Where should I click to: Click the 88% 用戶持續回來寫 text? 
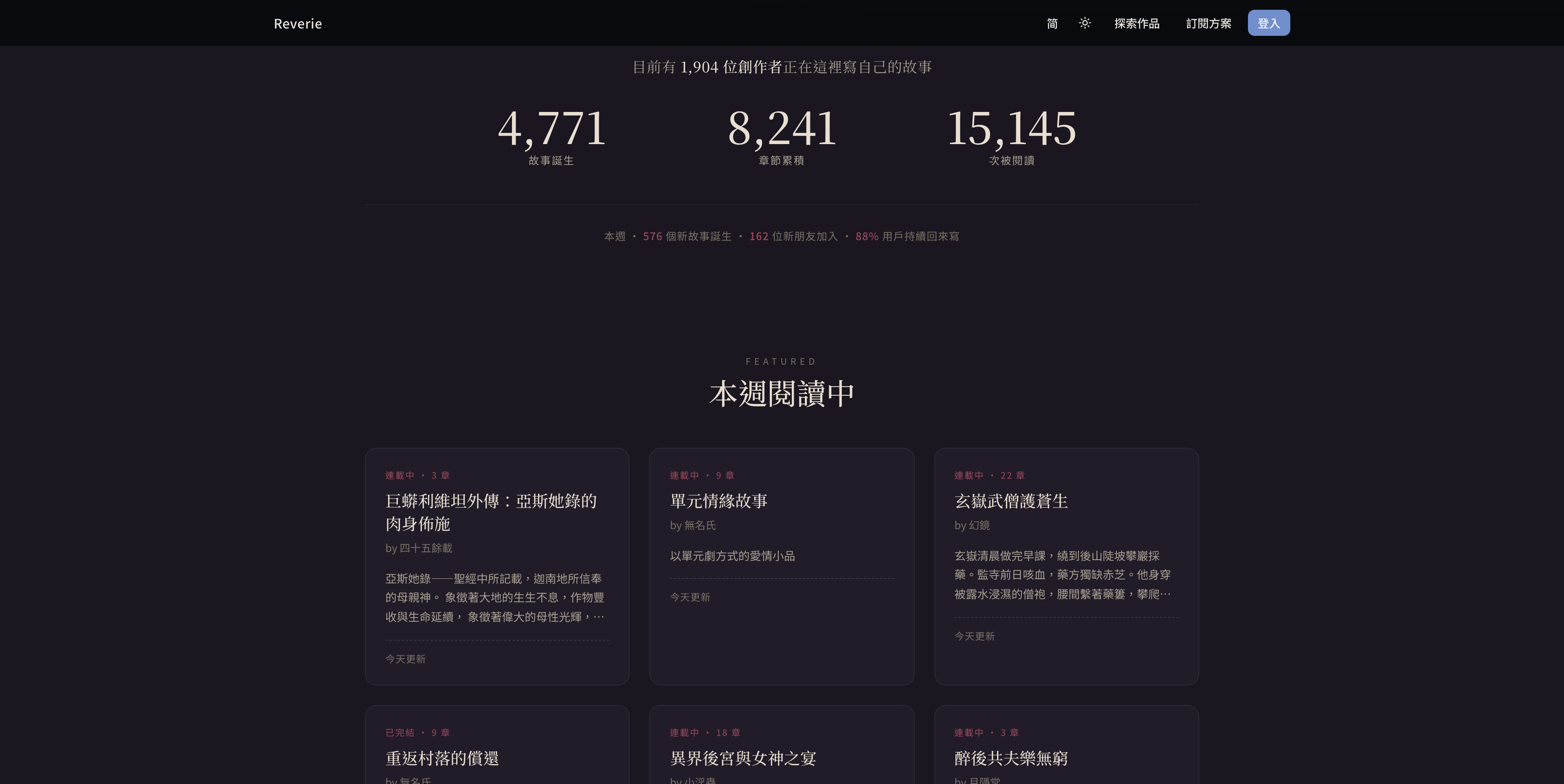pyautogui.click(x=907, y=236)
